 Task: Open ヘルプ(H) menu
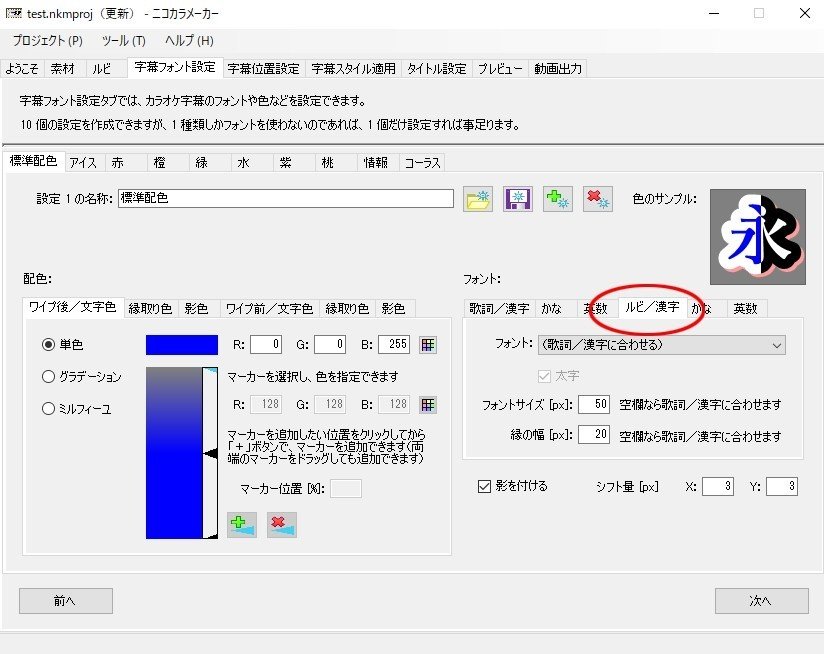(x=189, y=40)
